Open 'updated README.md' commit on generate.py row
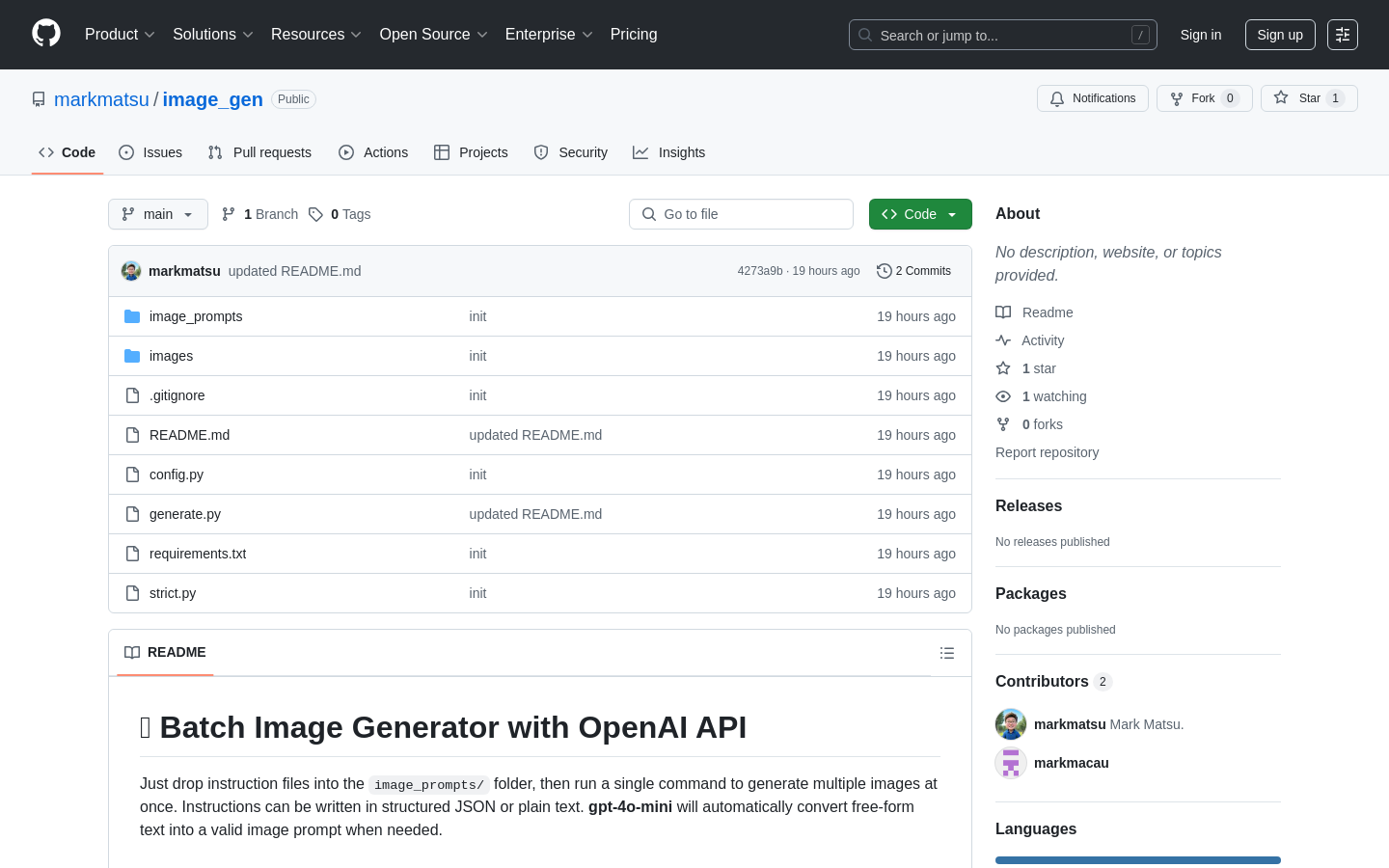 coord(535,514)
